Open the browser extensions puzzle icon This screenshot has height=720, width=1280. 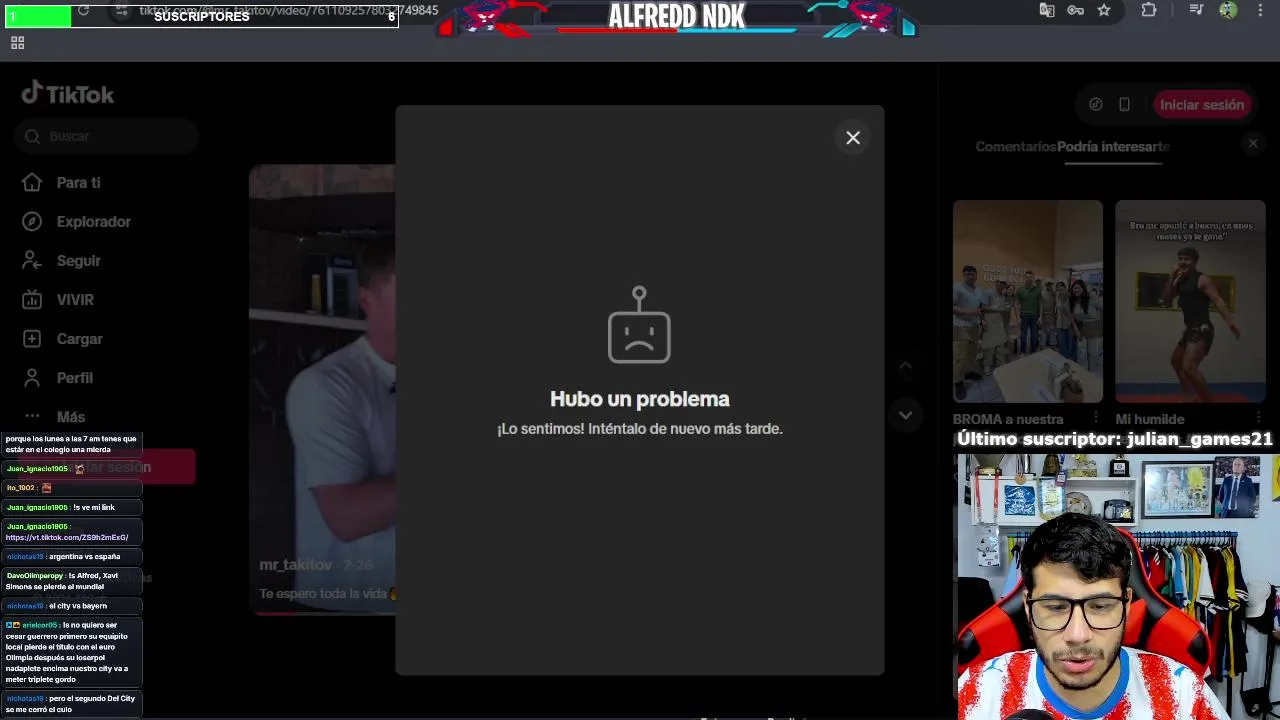1149,10
